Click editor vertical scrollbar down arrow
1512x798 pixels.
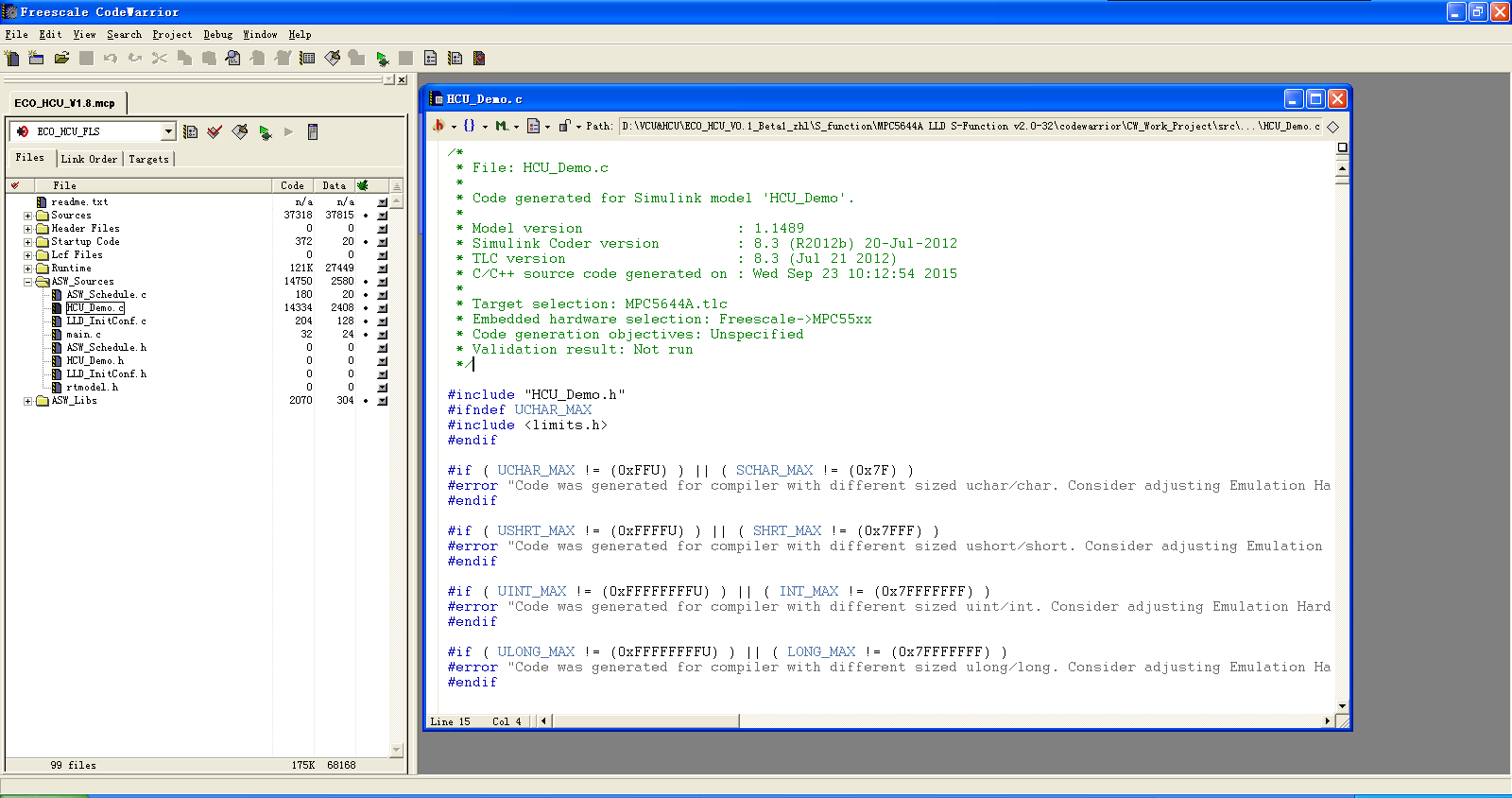point(1342,706)
